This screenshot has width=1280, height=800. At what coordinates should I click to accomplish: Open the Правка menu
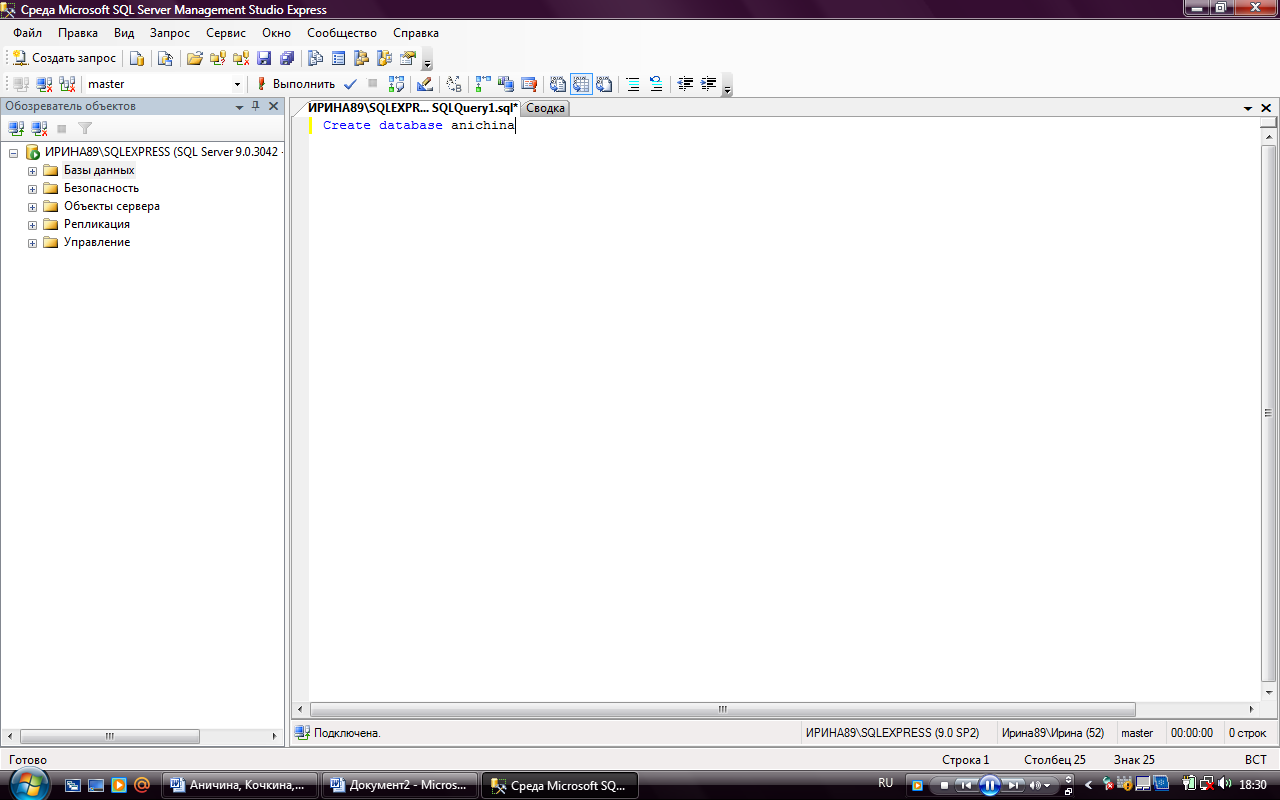coord(78,33)
